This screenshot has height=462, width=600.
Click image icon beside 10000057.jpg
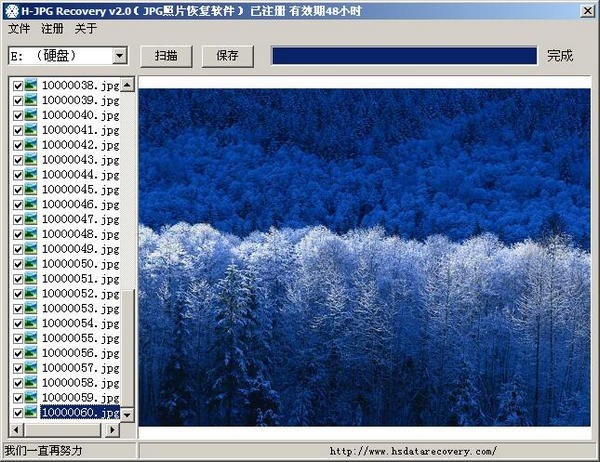point(31,367)
